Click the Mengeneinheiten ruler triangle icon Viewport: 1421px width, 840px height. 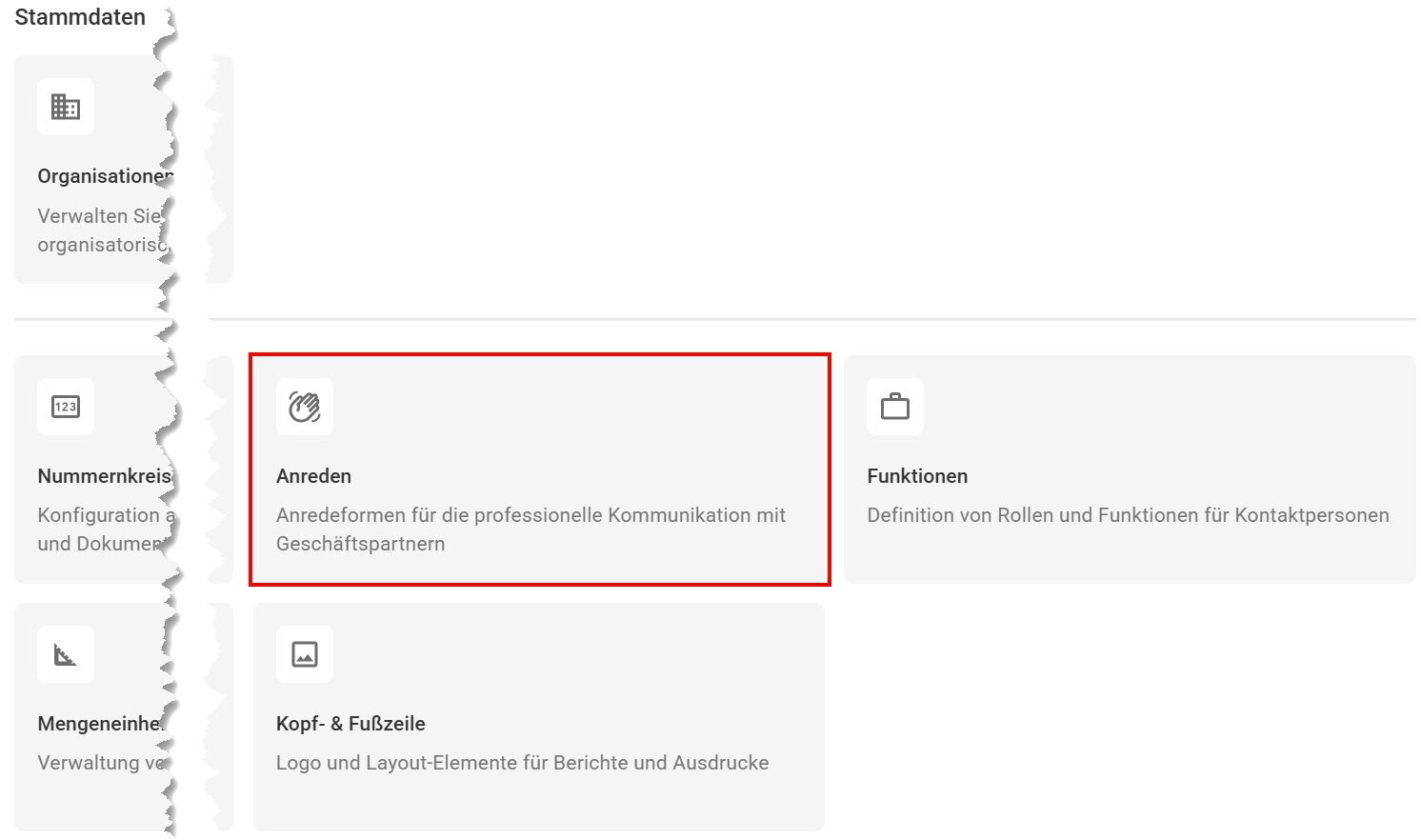point(66,654)
